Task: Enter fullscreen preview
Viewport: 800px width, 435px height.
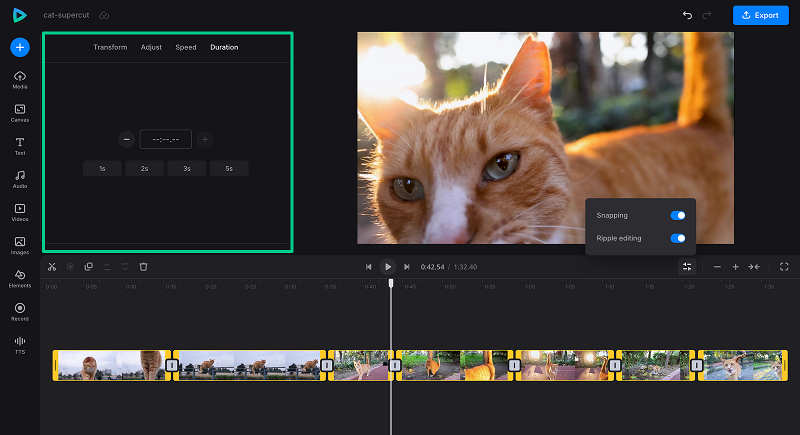Action: [x=784, y=267]
